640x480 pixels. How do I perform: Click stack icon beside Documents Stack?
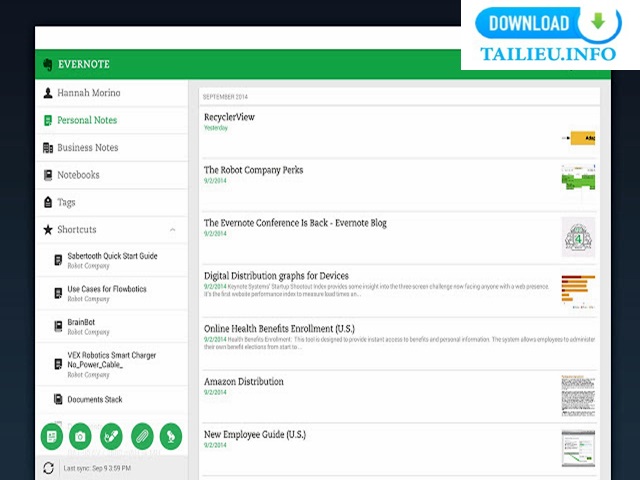58,399
